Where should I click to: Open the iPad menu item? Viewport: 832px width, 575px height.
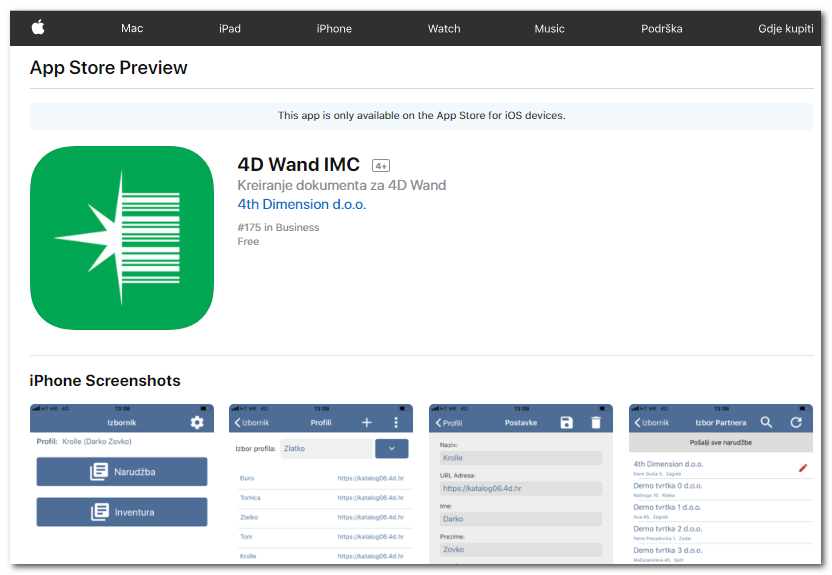pyautogui.click(x=230, y=29)
